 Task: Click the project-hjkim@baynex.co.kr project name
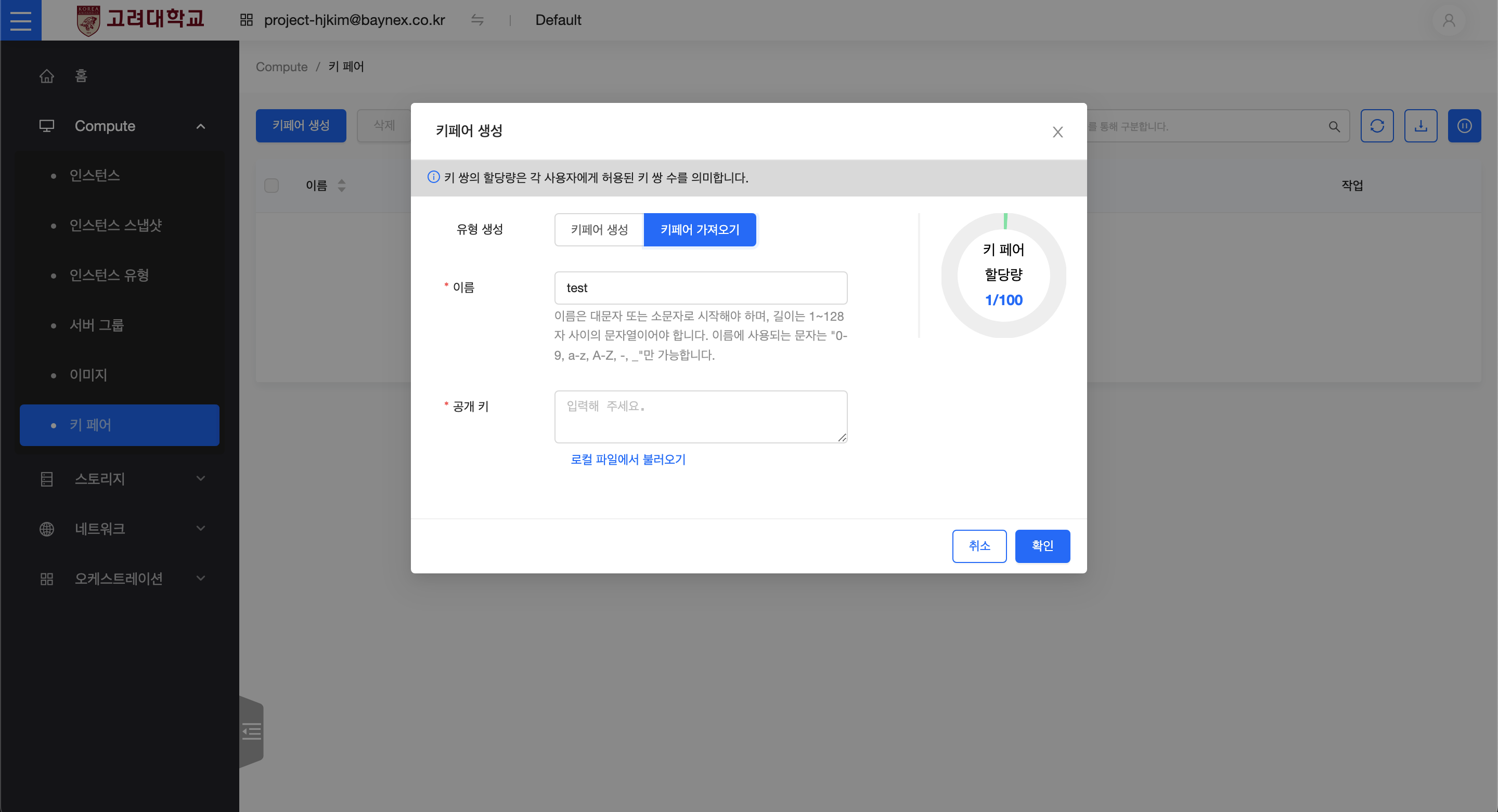(x=354, y=20)
